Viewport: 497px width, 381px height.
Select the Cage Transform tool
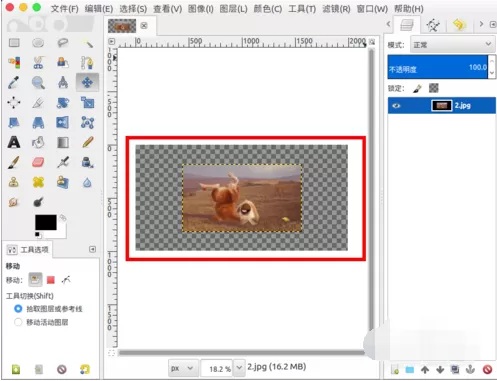click(87, 122)
